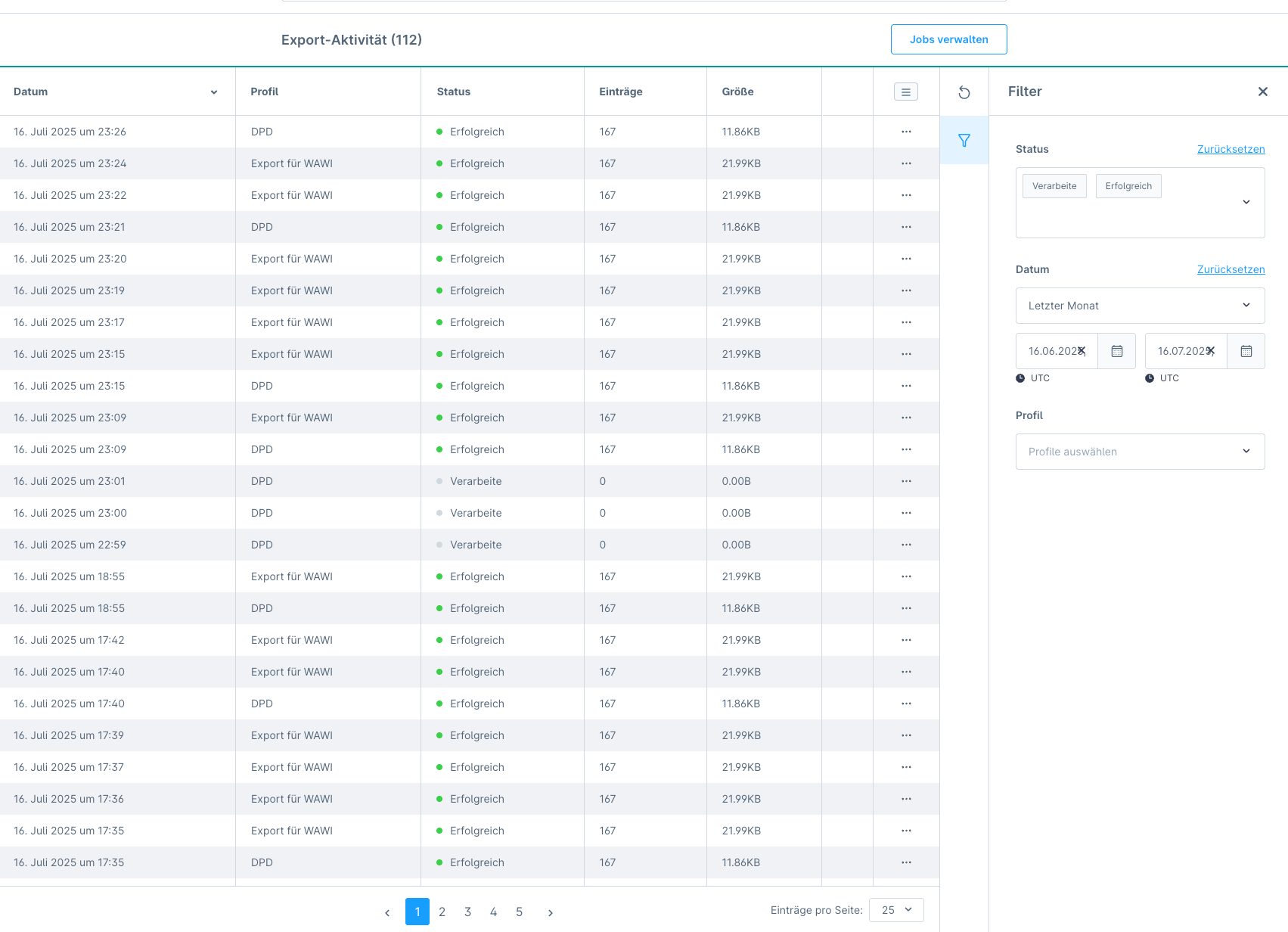The width and height of the screenshot is (1288, 932).
Task: Open actions menu for 18:55 WAWI row
Action: click(906, 576)
